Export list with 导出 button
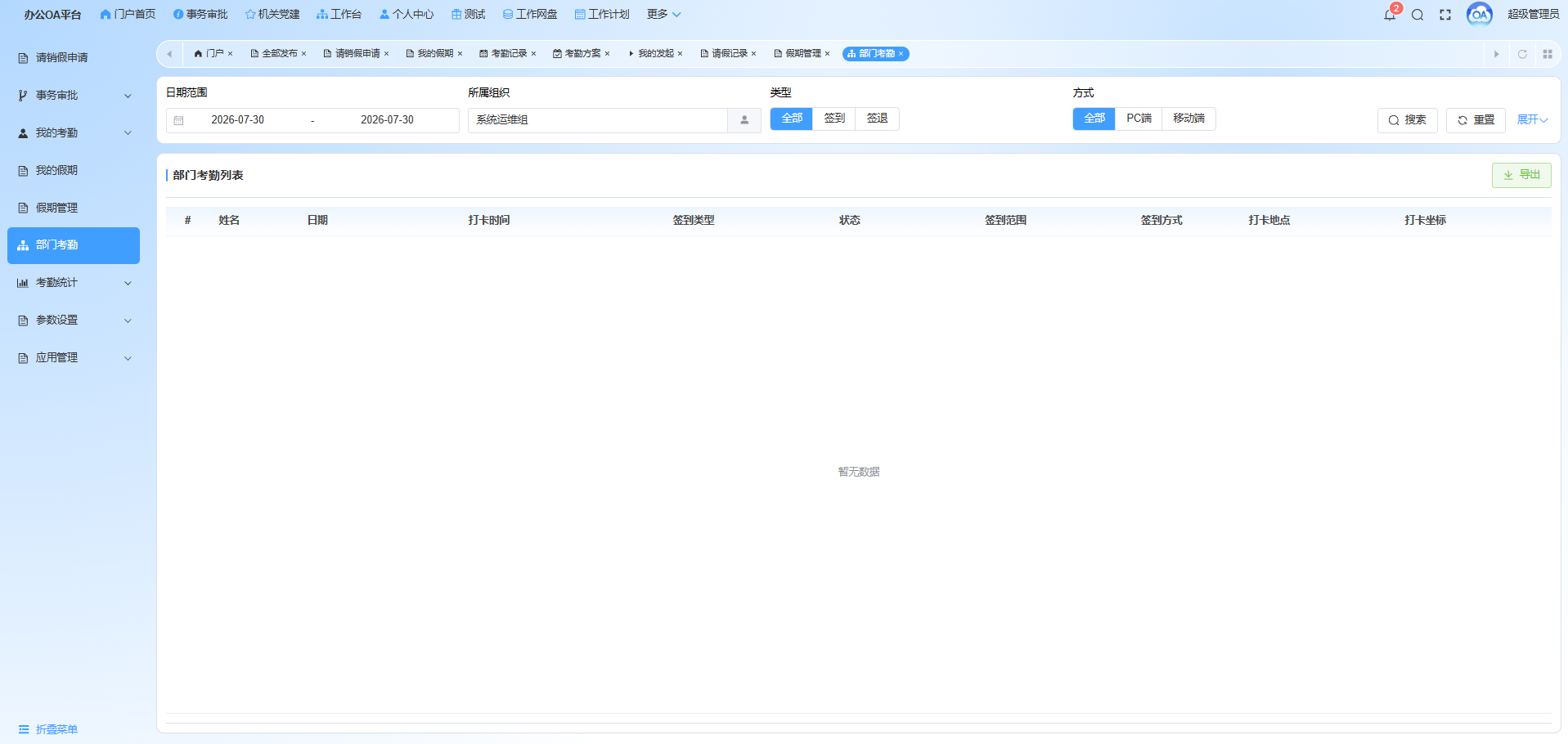Screen dimensions: 1568x744 (x=1521, y=175)
